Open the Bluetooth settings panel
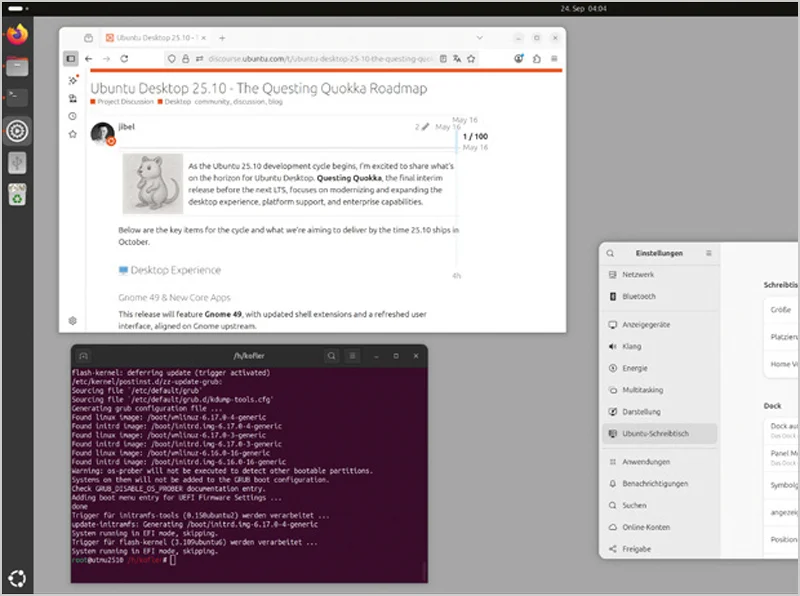Image resolution: width=800 pixels, height=596 pixels. (x=639, y=297)
